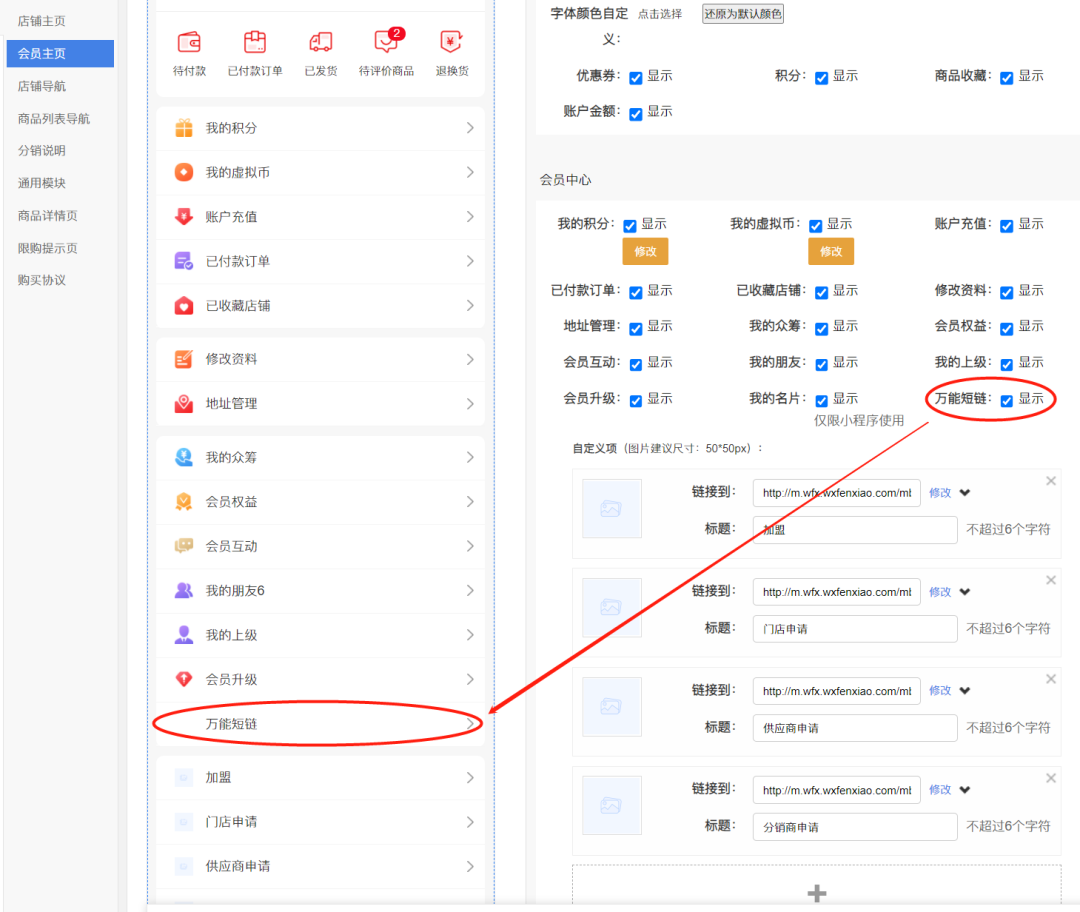1080x912 pixels.
Task: Open 会员权益 row chevron
Action: pos(470,501)
